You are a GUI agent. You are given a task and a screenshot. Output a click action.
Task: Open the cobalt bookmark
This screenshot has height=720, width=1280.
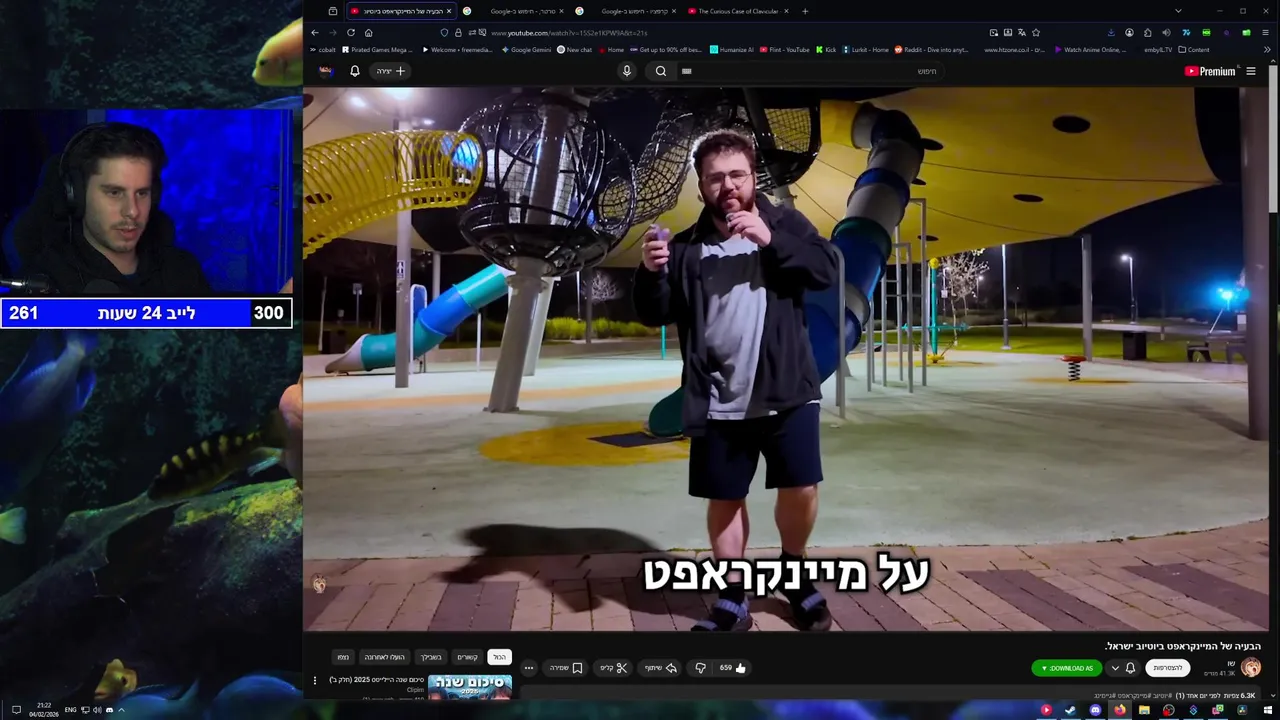click(x=324, y=49)
